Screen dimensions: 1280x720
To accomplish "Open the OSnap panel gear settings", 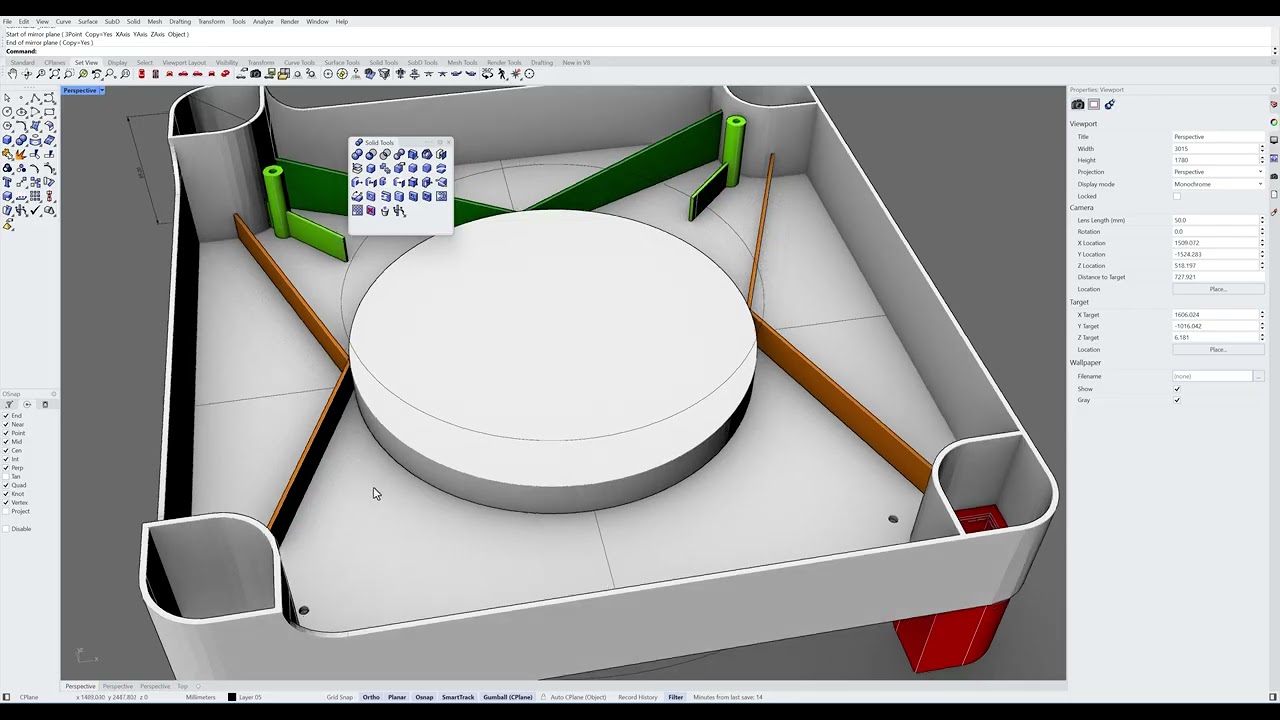I will click(54, 394).
